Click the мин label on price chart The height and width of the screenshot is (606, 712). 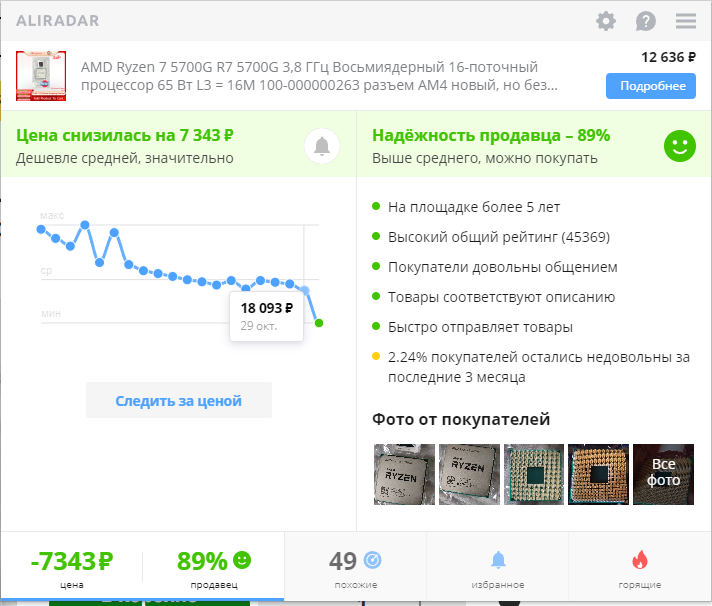click(x=50, y=313)
